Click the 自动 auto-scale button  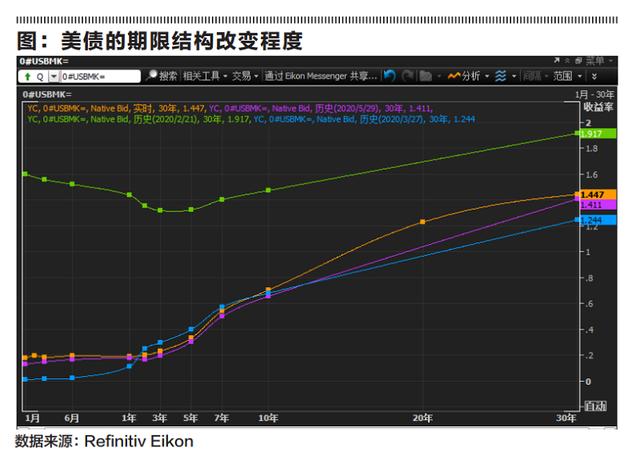595,406
